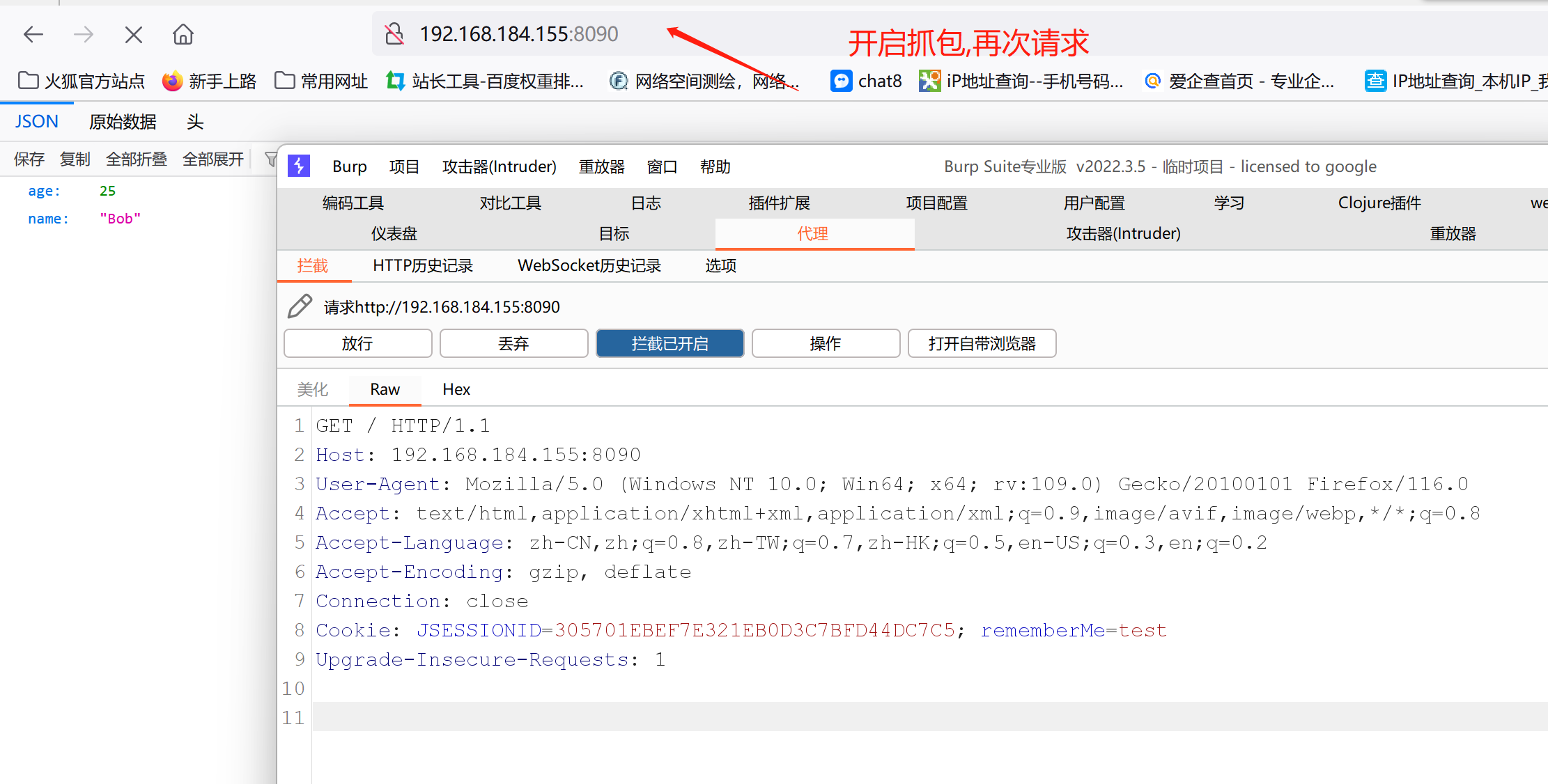Switch to the HTTP历史记录 tab

pos(423,265)
